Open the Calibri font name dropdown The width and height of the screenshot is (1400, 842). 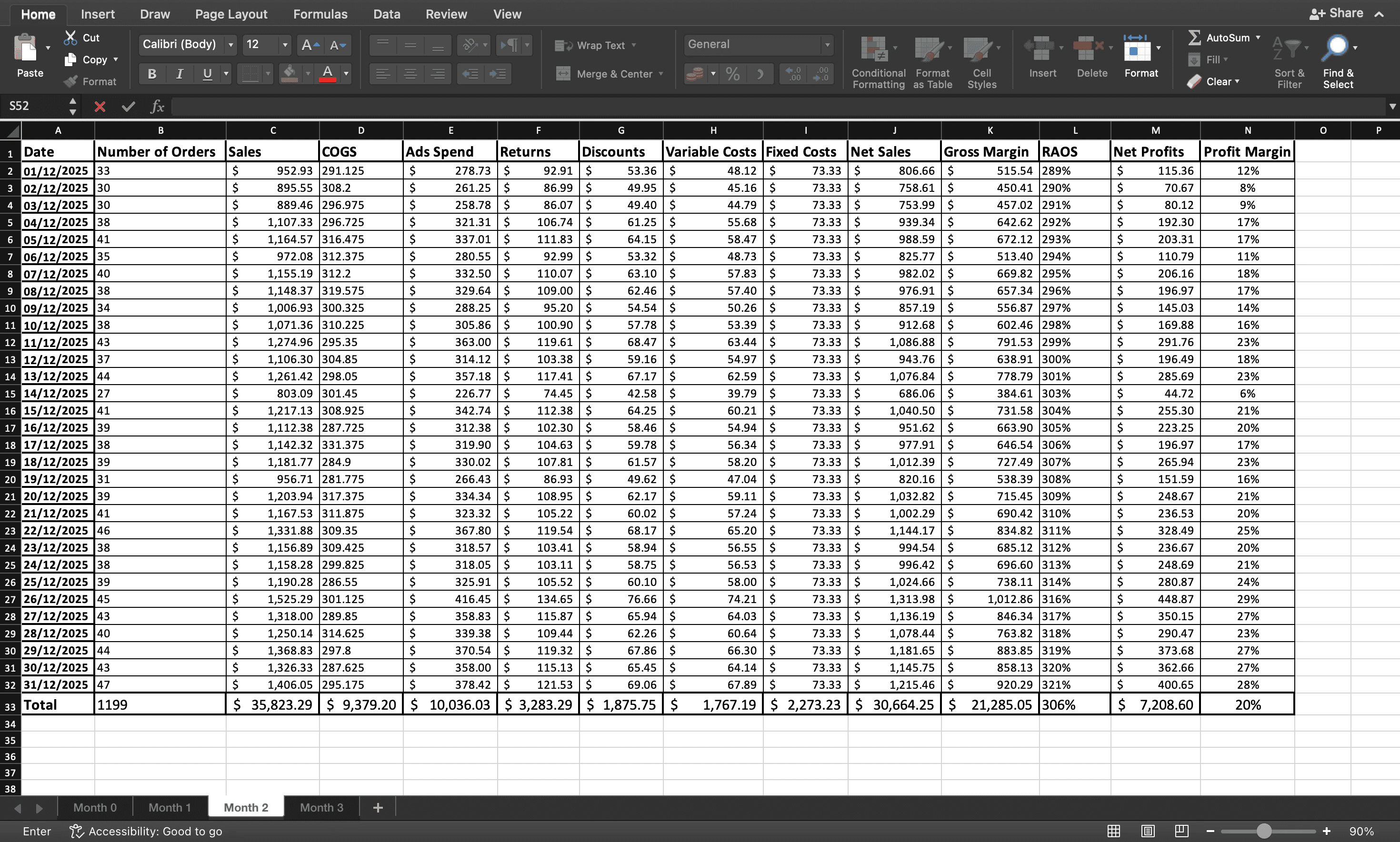pos(230,45)
